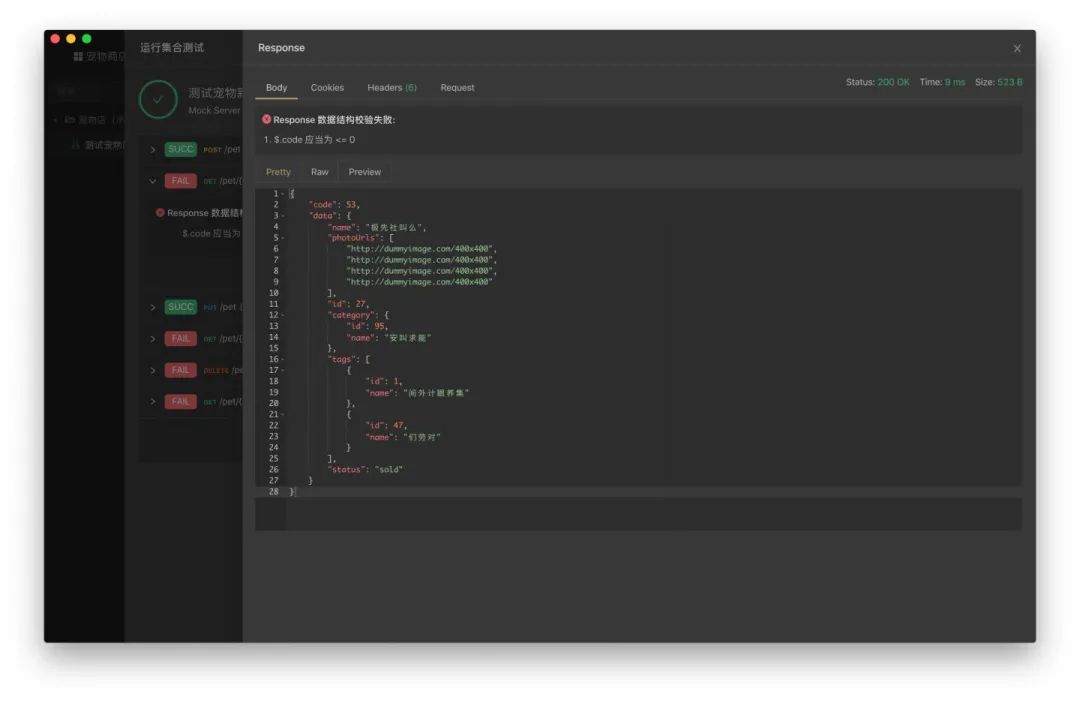Viewport: 1080px width, 701px height.
Task: Click the "code": 53 line in JSON
Action: (334, 205)
